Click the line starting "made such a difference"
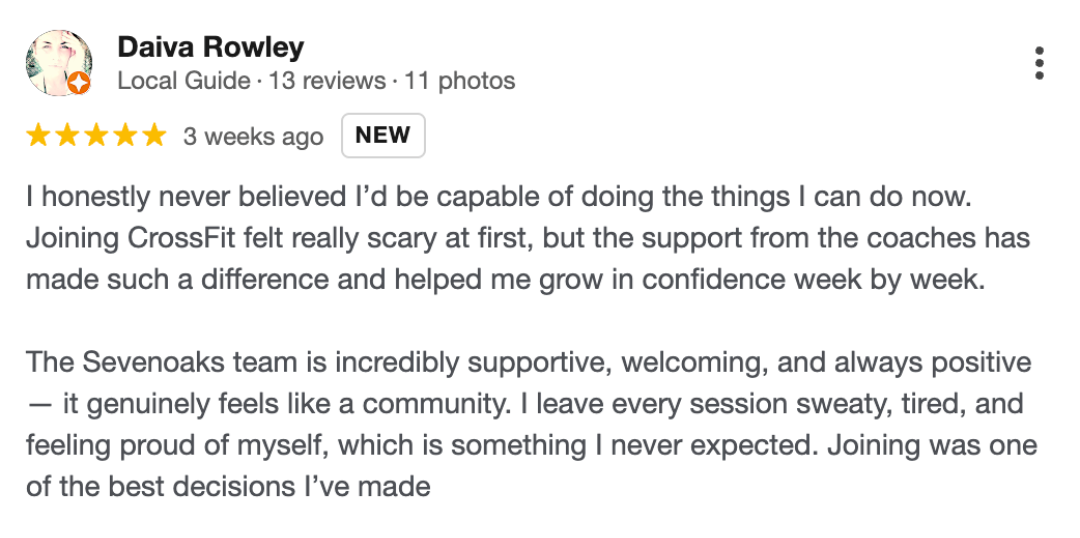1080x538 pixels. [x=505, y=280]
